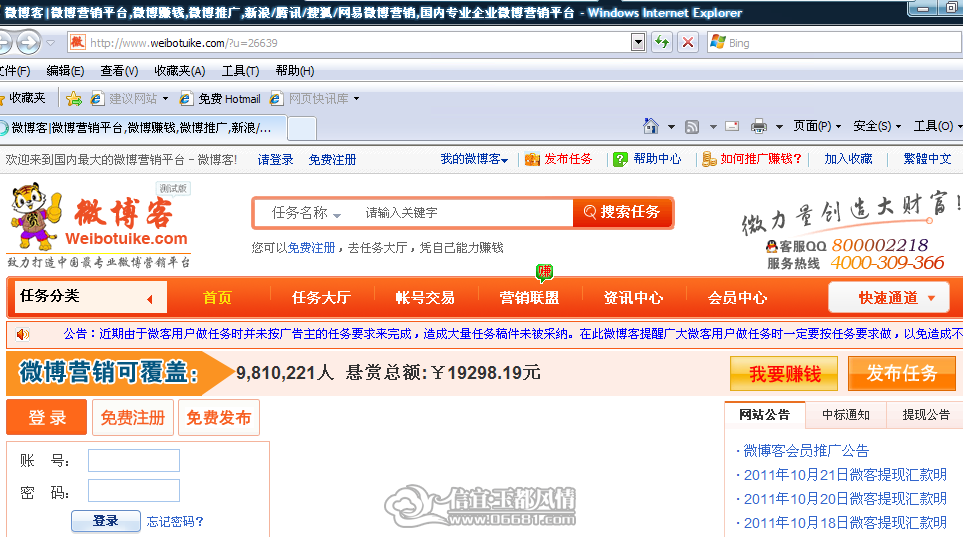
Task: Open the 查看(V) menu
Action: 119,71
